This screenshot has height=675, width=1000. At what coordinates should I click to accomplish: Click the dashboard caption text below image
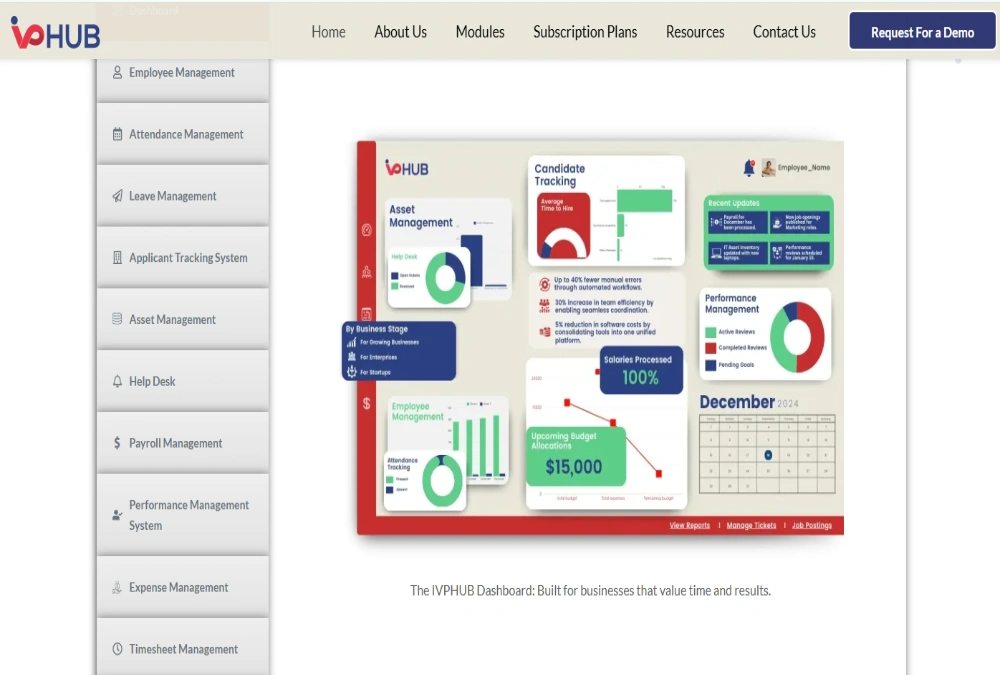pos(590,591)
